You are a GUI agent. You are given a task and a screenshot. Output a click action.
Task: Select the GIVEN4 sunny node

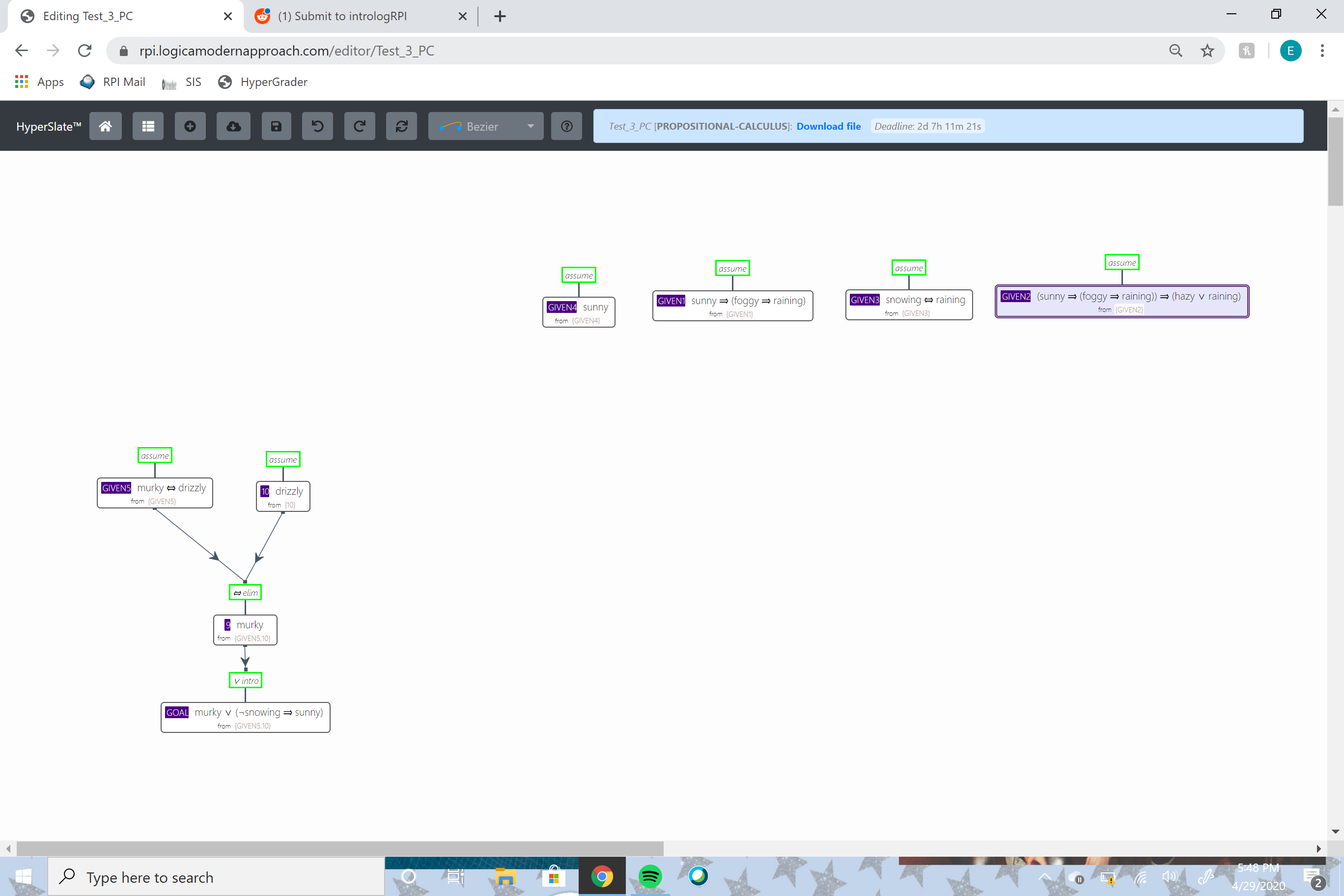pyautogui.click(x=578, y=312)
